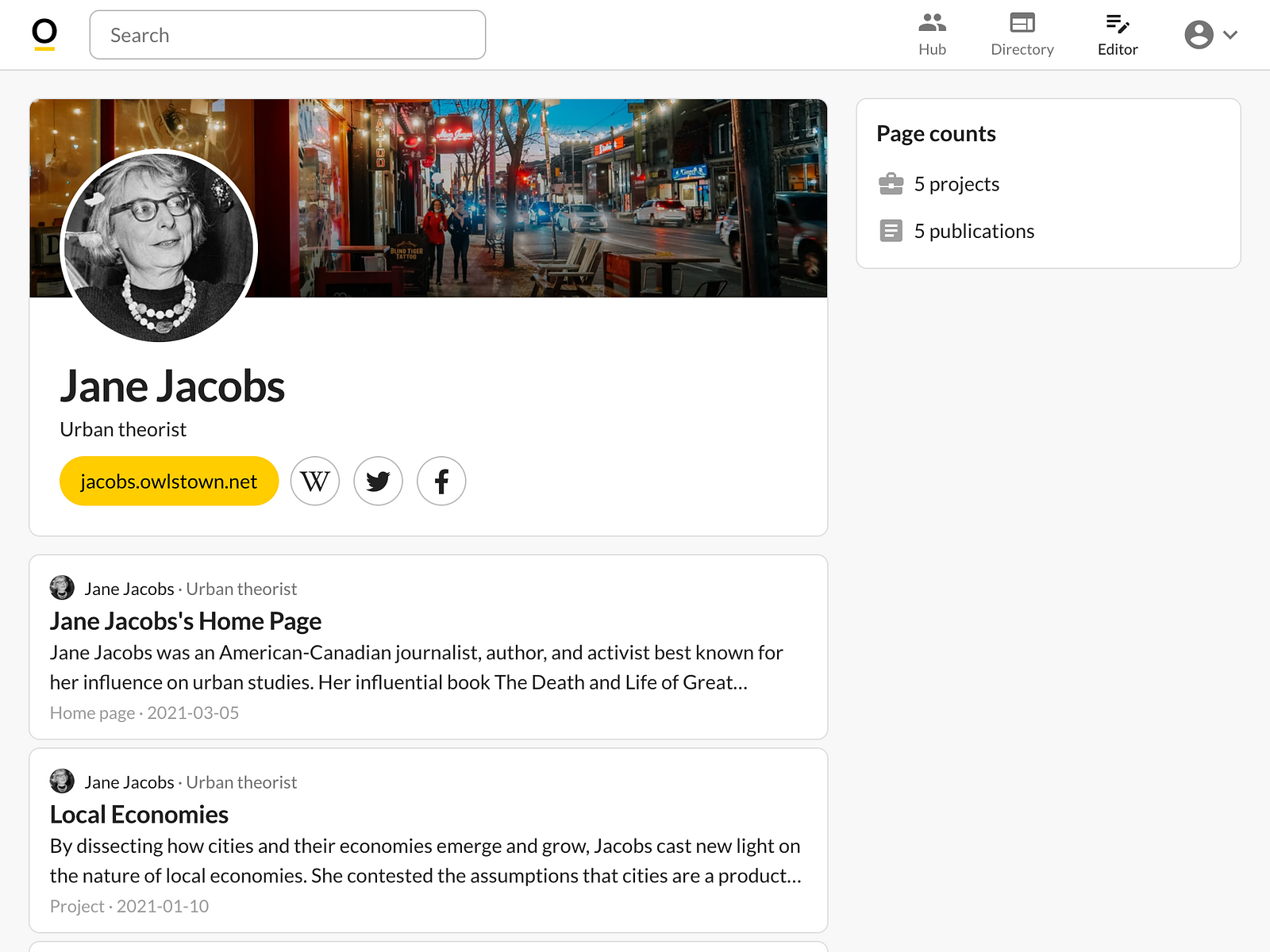Viewport: 1270px width, 952px height.
Task: Click the Owlstown logo icon
Action: pos(44,35)
